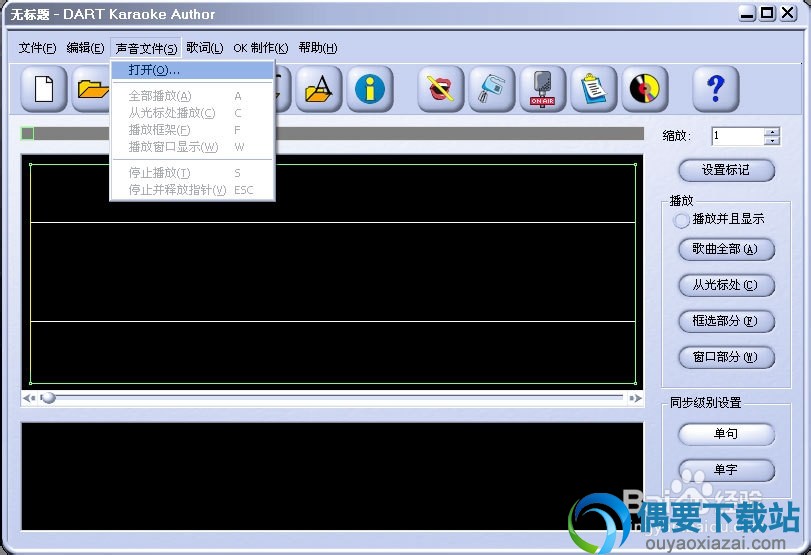The height and width of the screenshot is (555, 811).
Task: Choose 打开(O)... from the dropdown menu
Action: point(192,70)
